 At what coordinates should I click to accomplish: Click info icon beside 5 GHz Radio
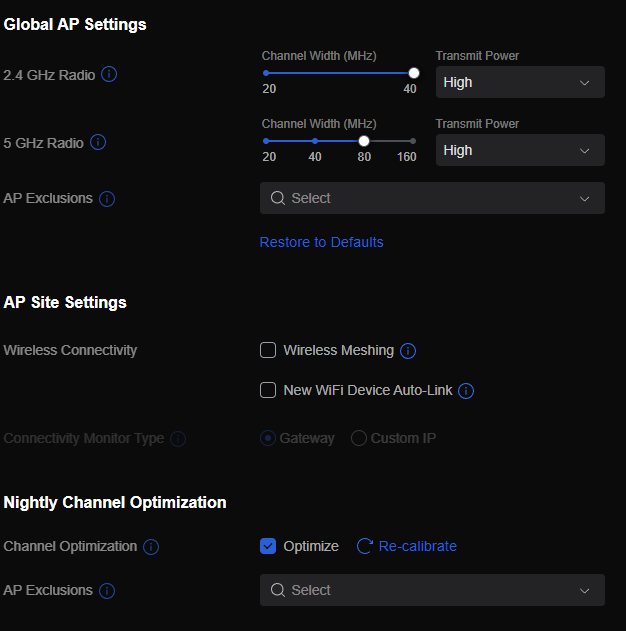point(98,142)
